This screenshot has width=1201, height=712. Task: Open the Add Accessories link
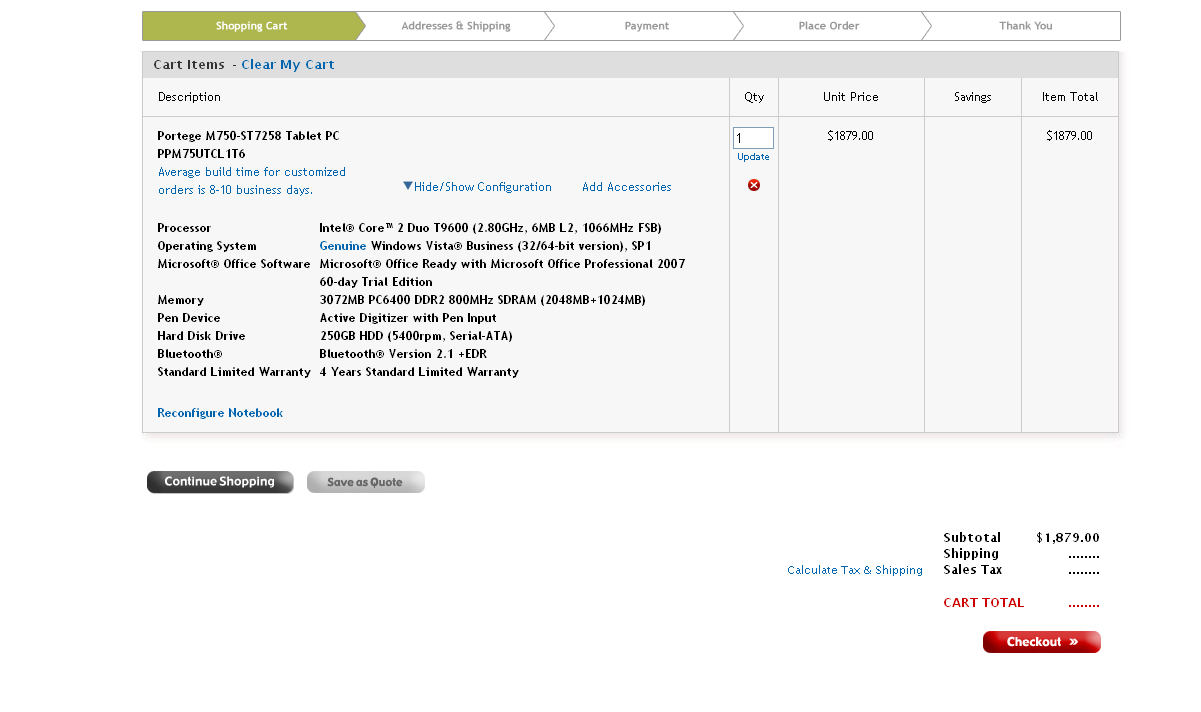(626, 187)
